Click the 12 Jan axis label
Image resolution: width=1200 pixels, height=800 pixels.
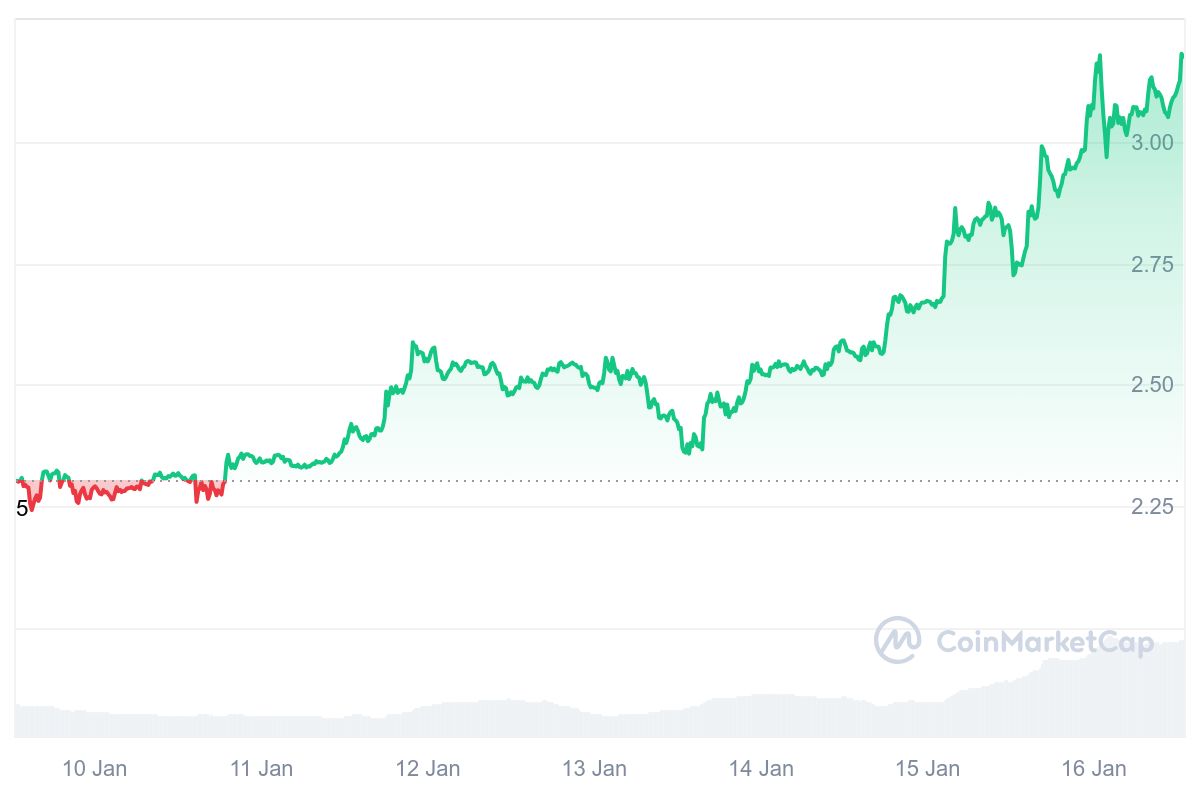(428, 769)
